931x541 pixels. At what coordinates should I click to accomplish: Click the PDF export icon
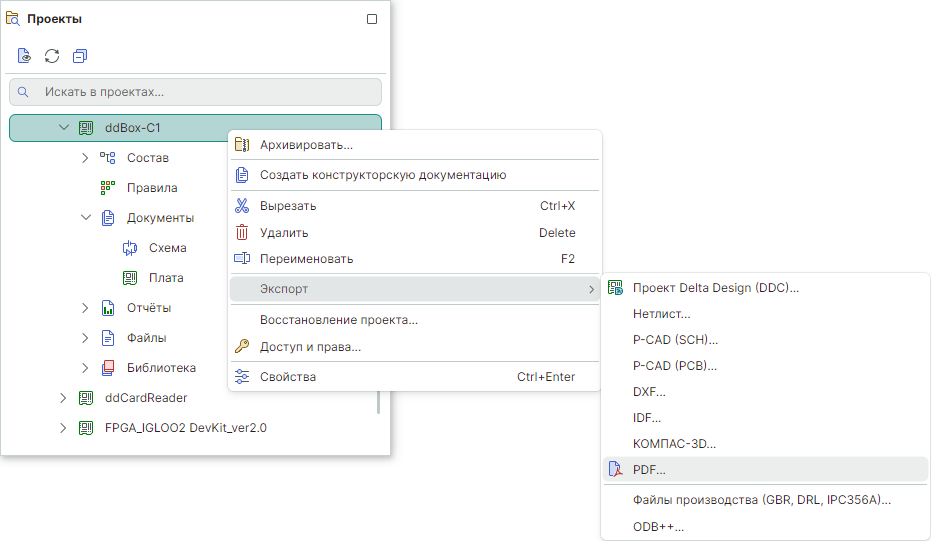(616, 470)
